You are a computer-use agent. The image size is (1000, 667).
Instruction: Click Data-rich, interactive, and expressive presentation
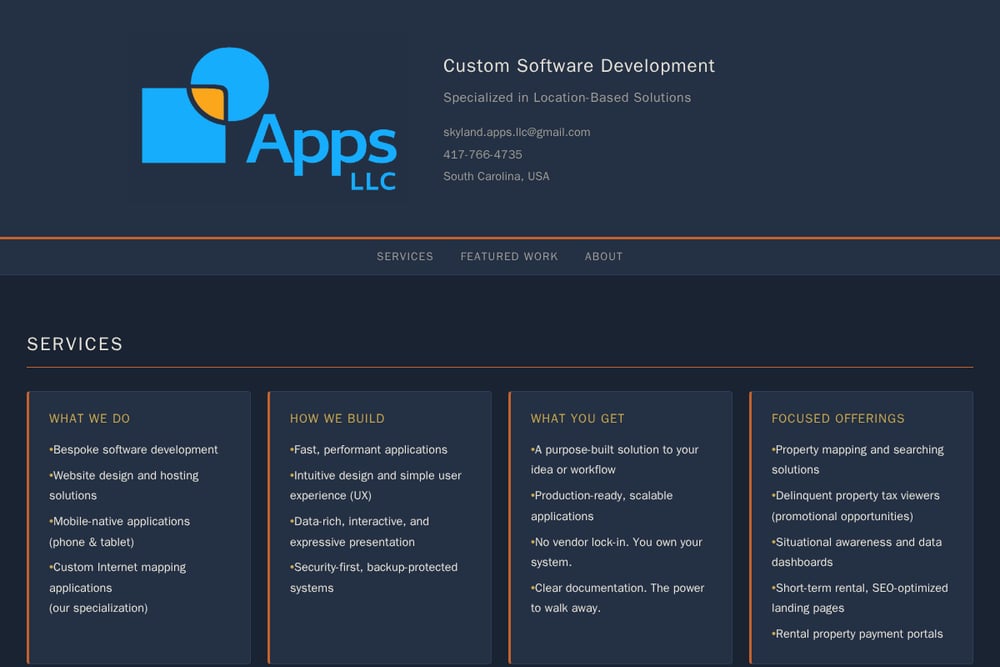point(359,531)
